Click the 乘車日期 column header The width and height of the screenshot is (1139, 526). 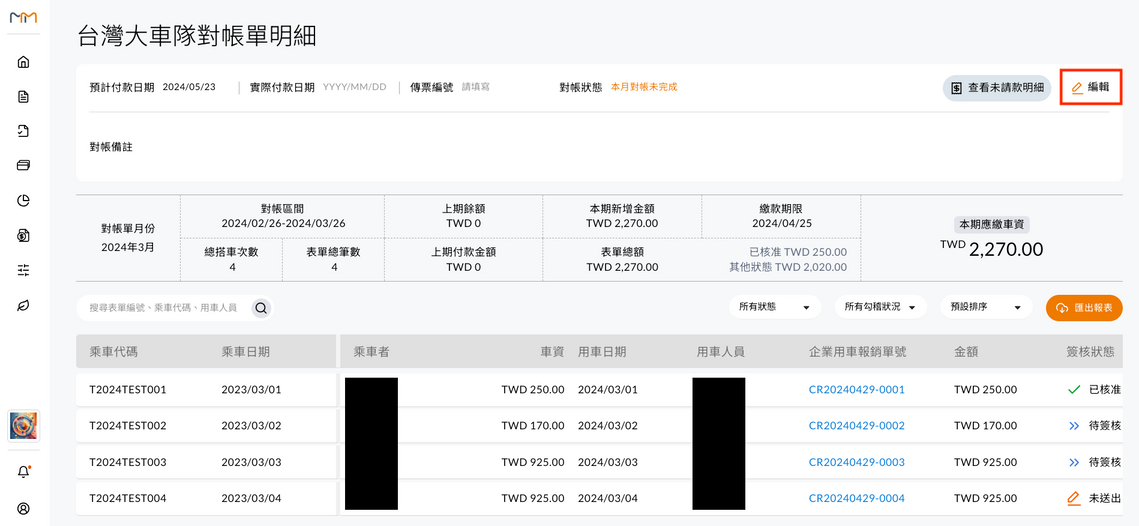pyautogui.click(x=246, y=352)
